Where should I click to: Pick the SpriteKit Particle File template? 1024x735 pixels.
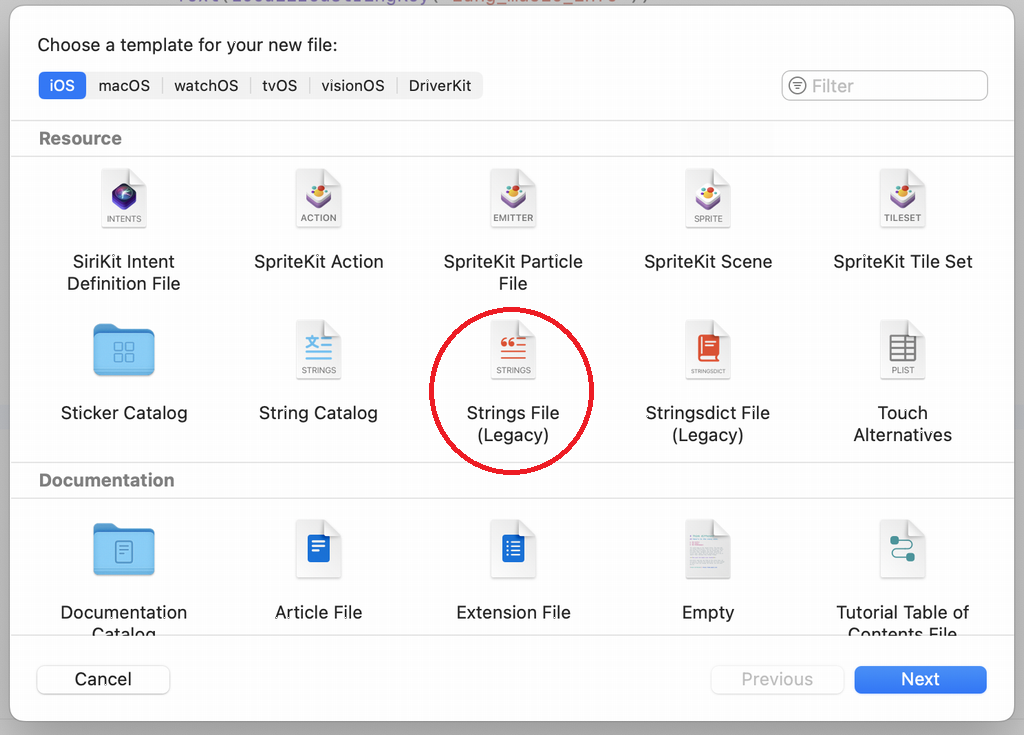tap(513, 200)
